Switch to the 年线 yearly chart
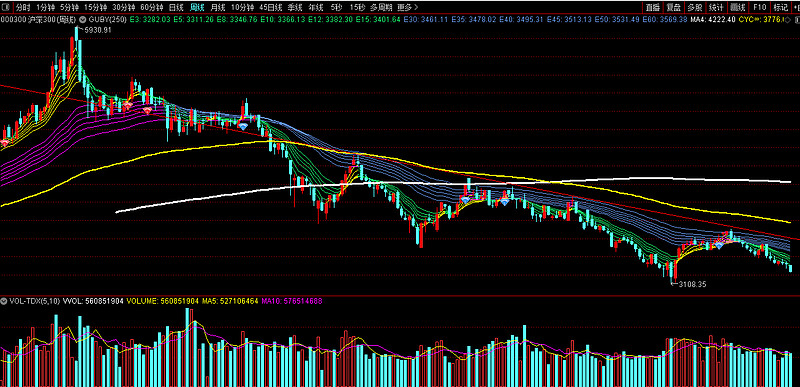The image size is (800, 387). [316, 7]
